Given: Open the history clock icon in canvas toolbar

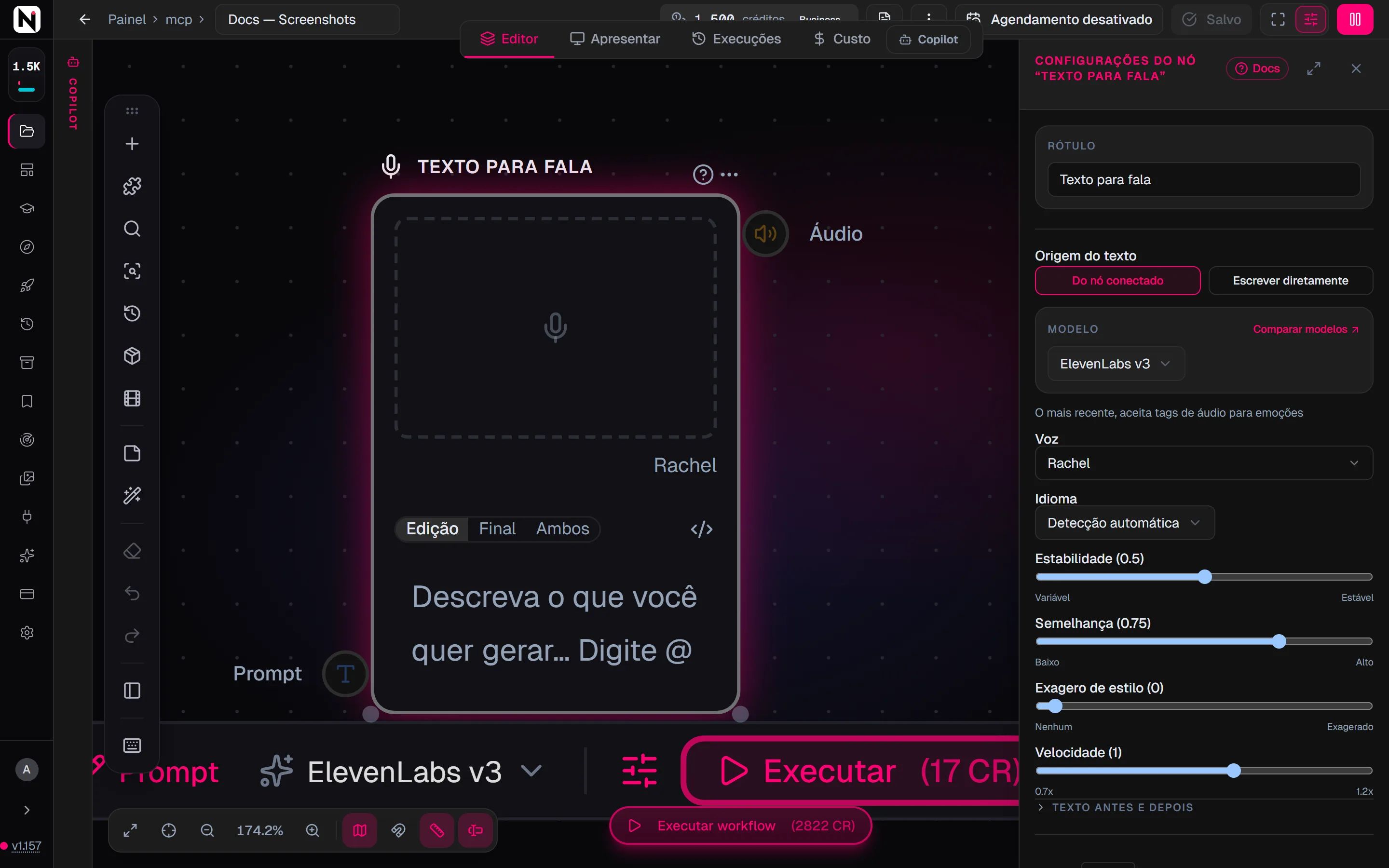Looking at the screenshot, I should [x=132, y=313].
